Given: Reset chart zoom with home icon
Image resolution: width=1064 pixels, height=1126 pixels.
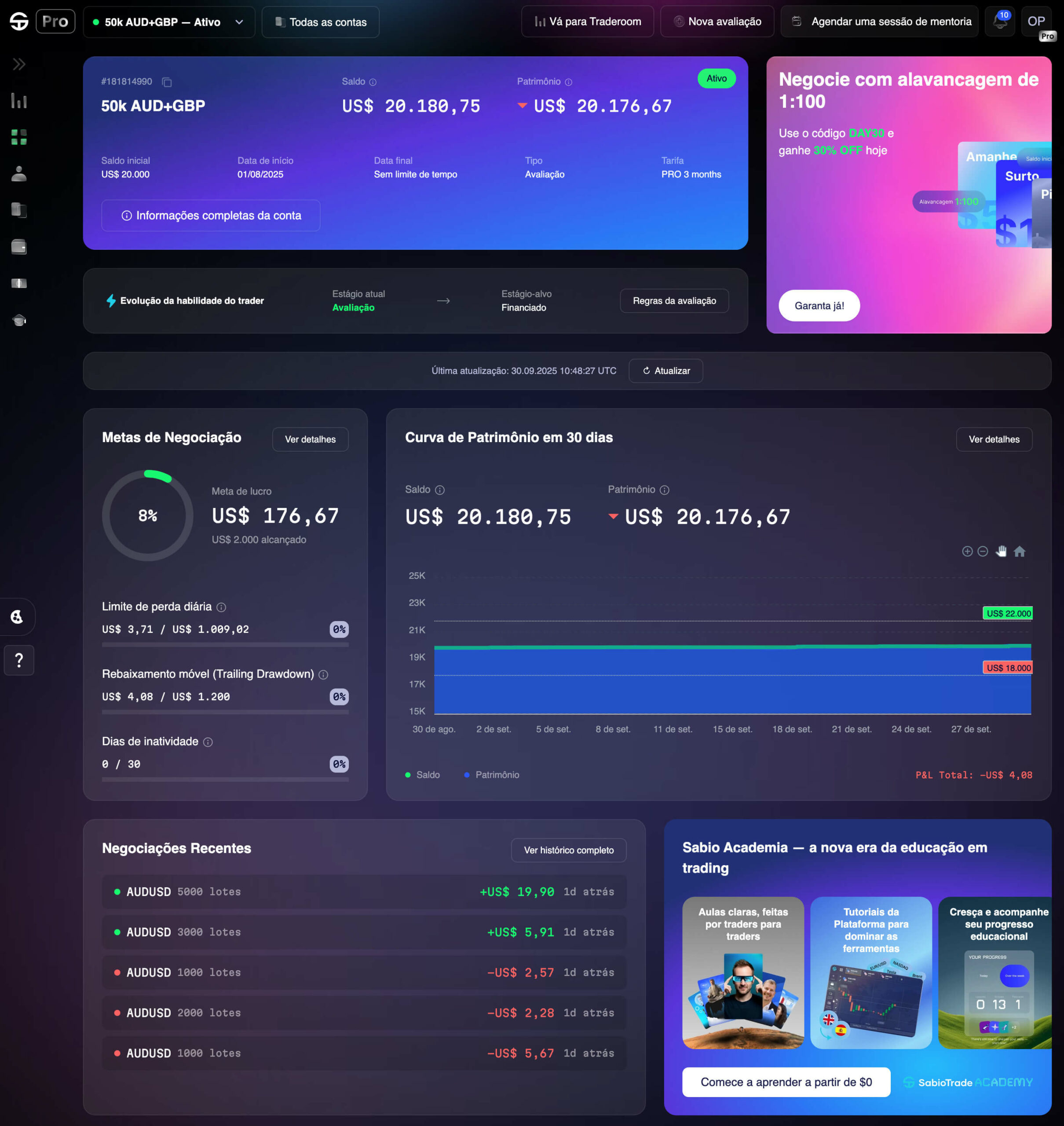Looking at the screenshot, I should (x=1019, y=552).
